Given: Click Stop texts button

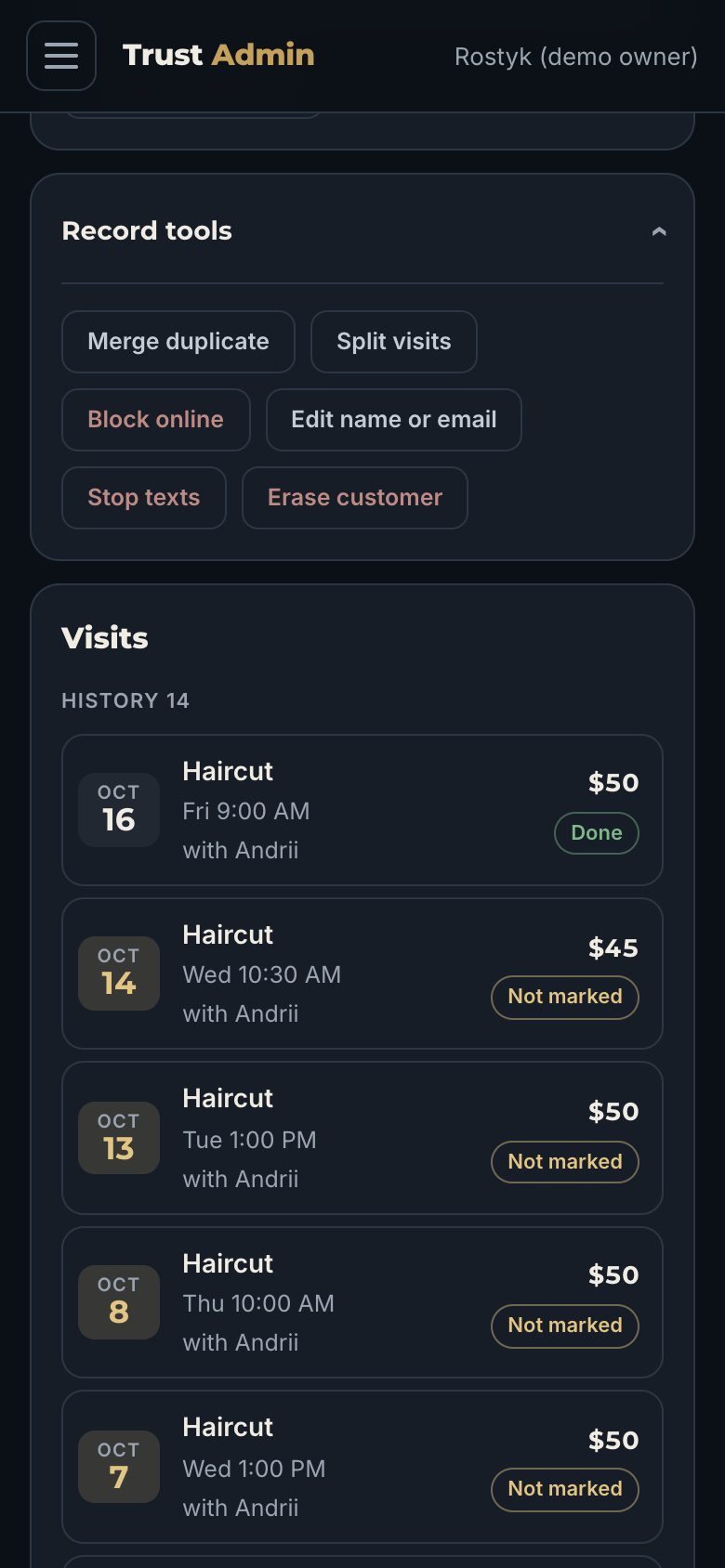Looking at the screenshot, I should coord(144,498).
